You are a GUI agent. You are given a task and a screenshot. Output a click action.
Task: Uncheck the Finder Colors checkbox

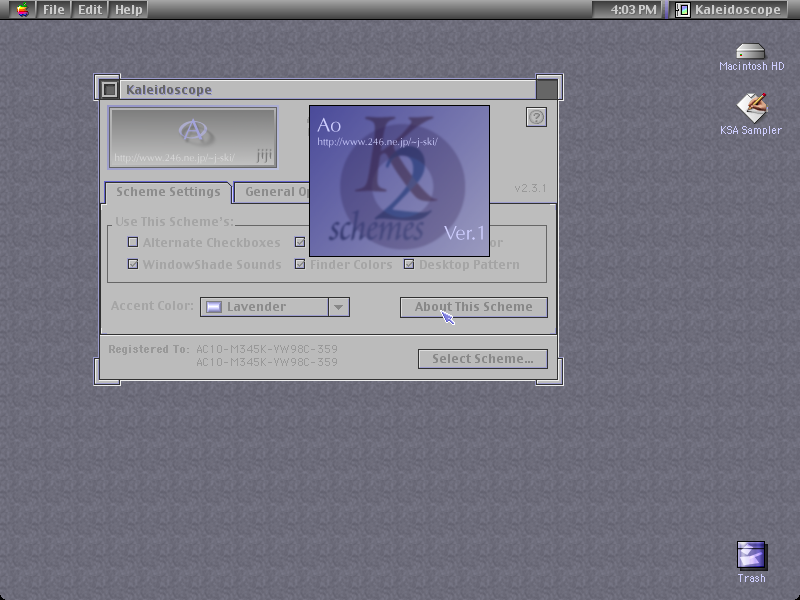click(x=300, y=264)
